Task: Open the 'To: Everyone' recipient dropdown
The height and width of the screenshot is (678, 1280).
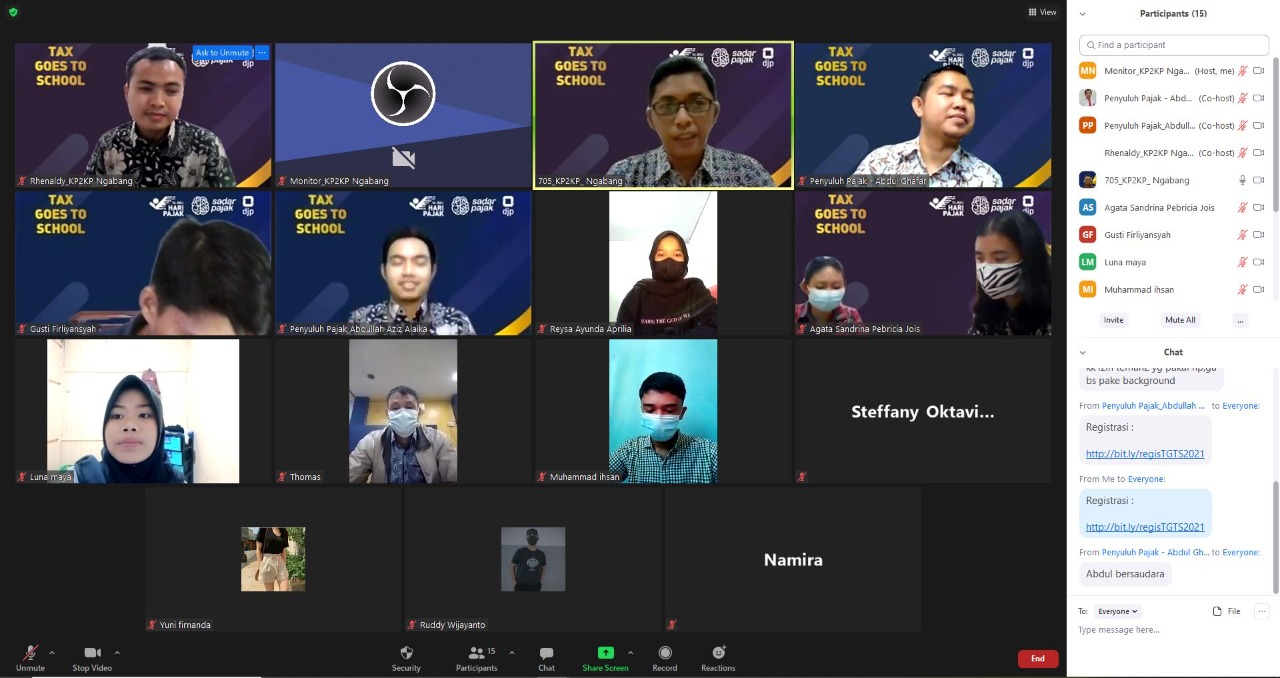Action: pyautogui.click(x=1117, y=611)
